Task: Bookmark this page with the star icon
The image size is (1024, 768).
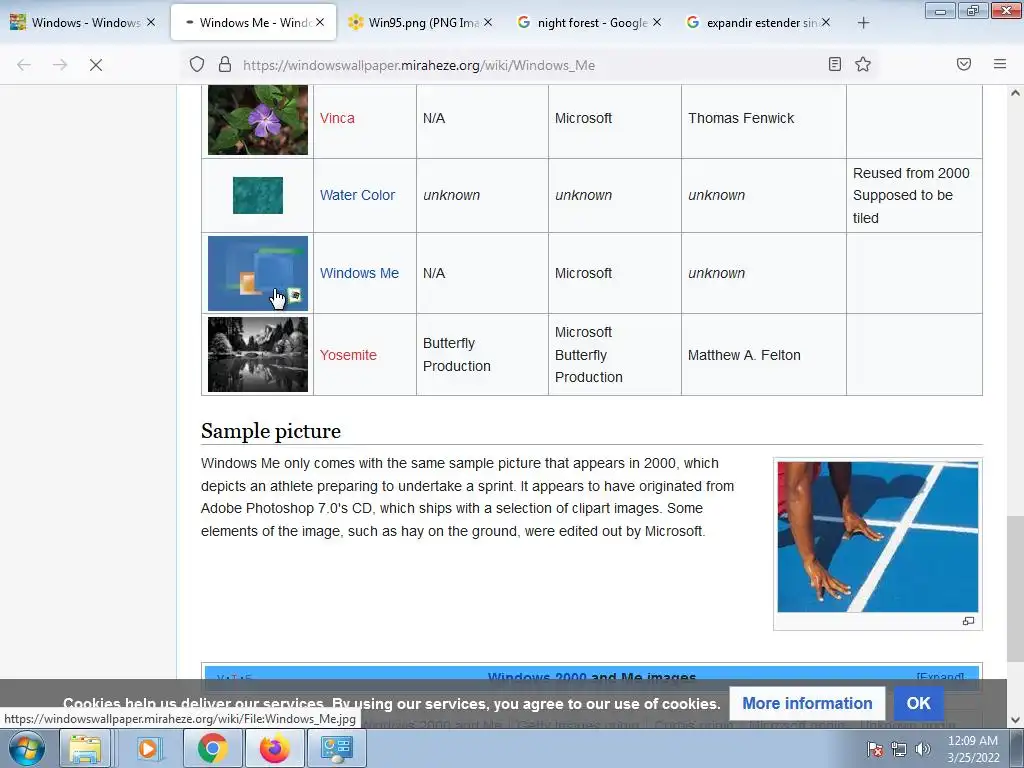Action: pos(863,64)
